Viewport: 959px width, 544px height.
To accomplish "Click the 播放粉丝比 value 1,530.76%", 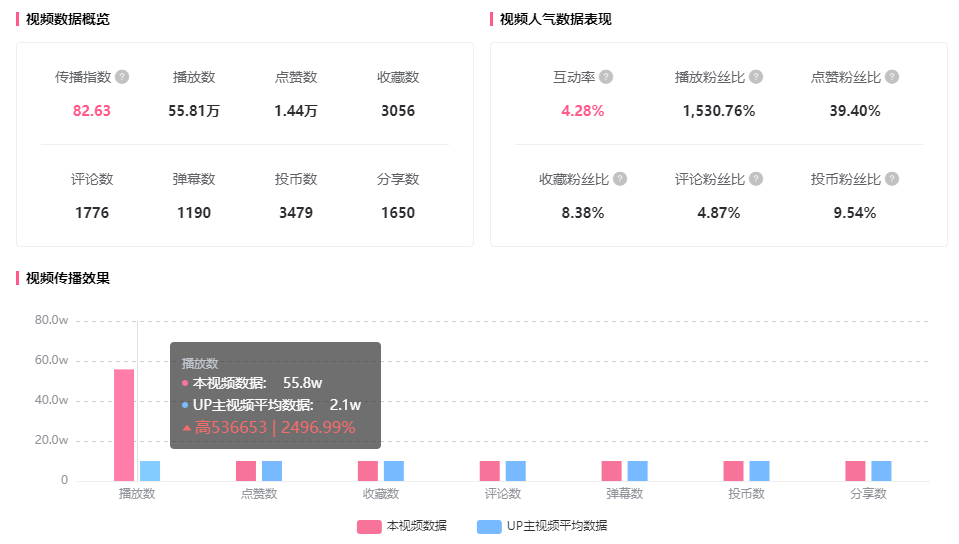I will point(719,111).
